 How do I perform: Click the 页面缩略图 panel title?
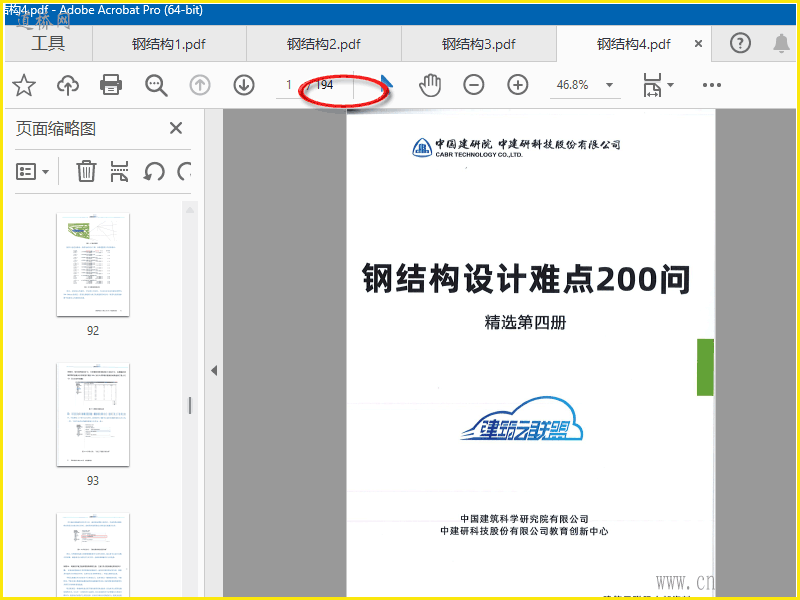click(56, 129)
